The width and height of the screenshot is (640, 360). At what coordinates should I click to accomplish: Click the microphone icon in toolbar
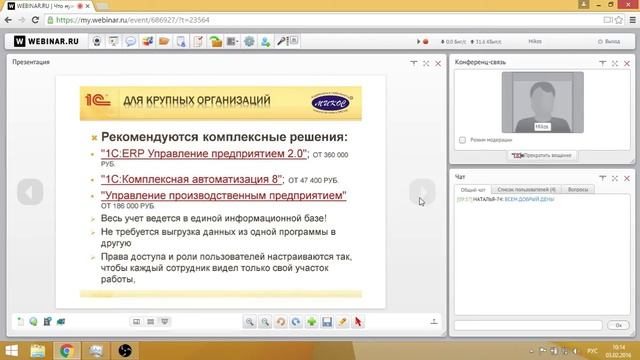[282, 41]
